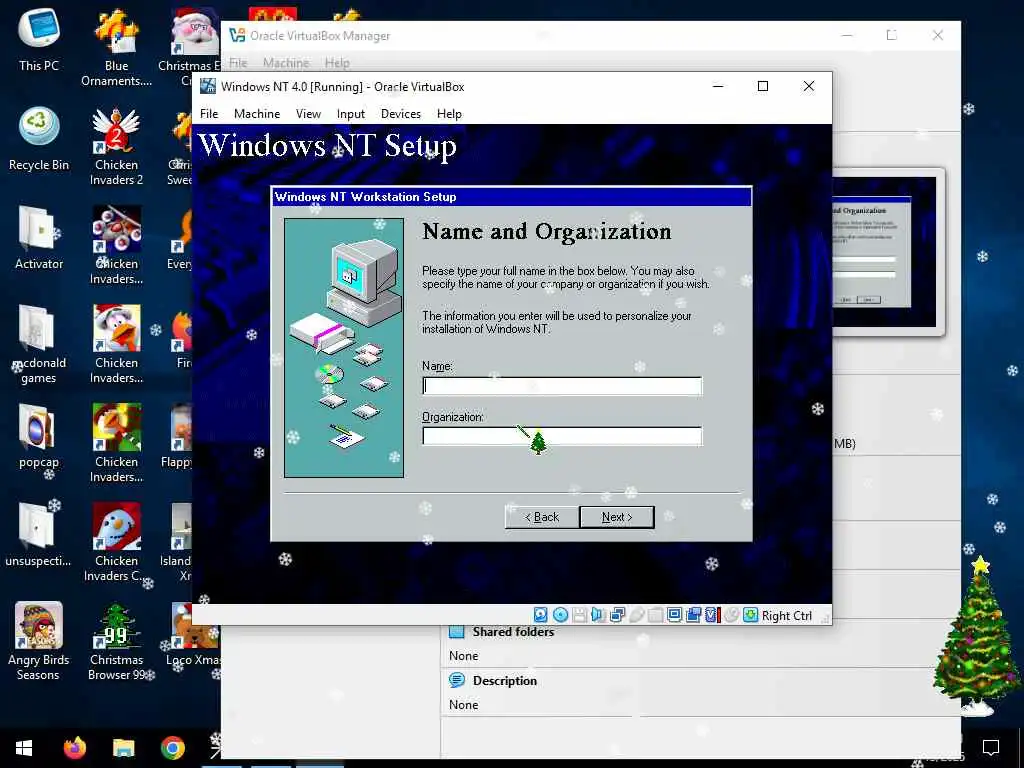Click the Windows NT Workstation Setup title bar
Image resolution: width=1024 pixels, height=768 pixels.
tap(511, 197)
